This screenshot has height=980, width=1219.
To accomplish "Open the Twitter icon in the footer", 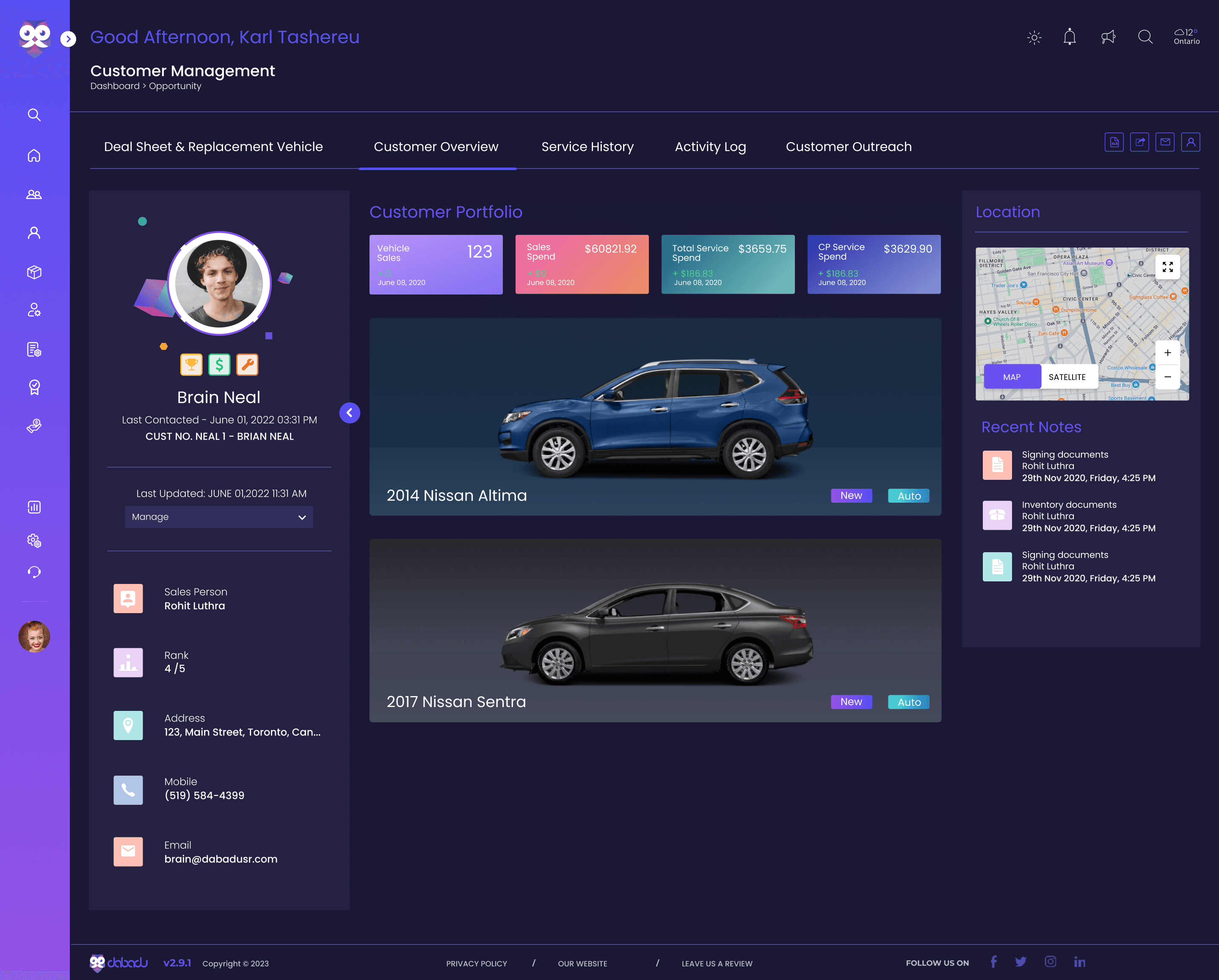I will pos(1020,962).
